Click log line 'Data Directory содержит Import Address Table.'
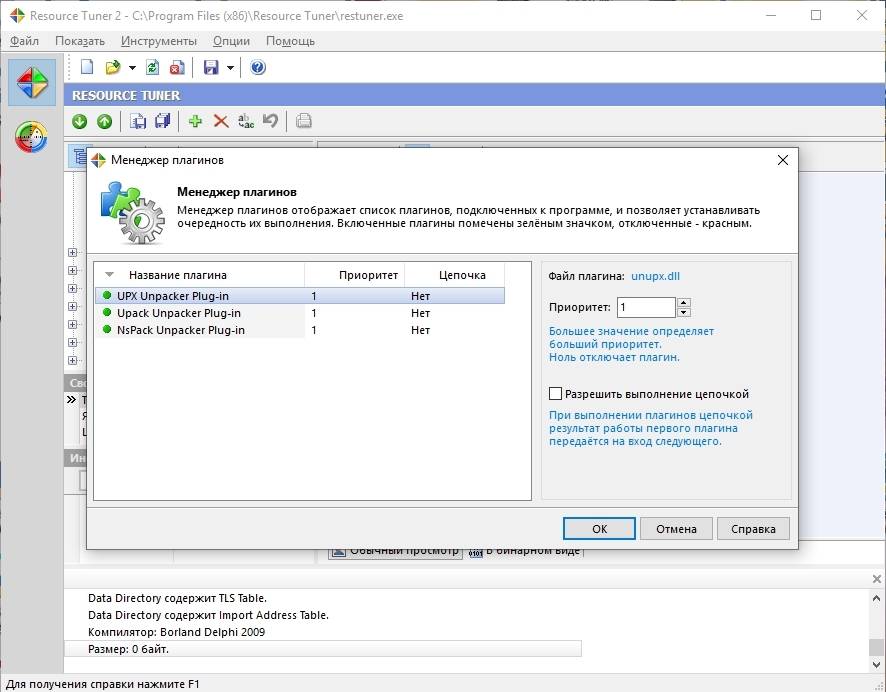Screen dimensions: 886x692 [x=208, y=615]
